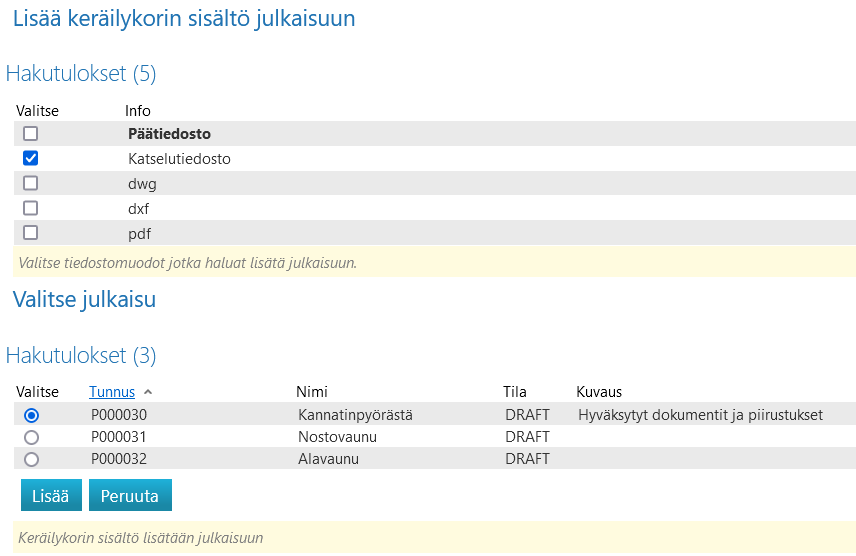Tick the dxf checkbox
This screenshot has width=856, height=556.
point(31,208)
